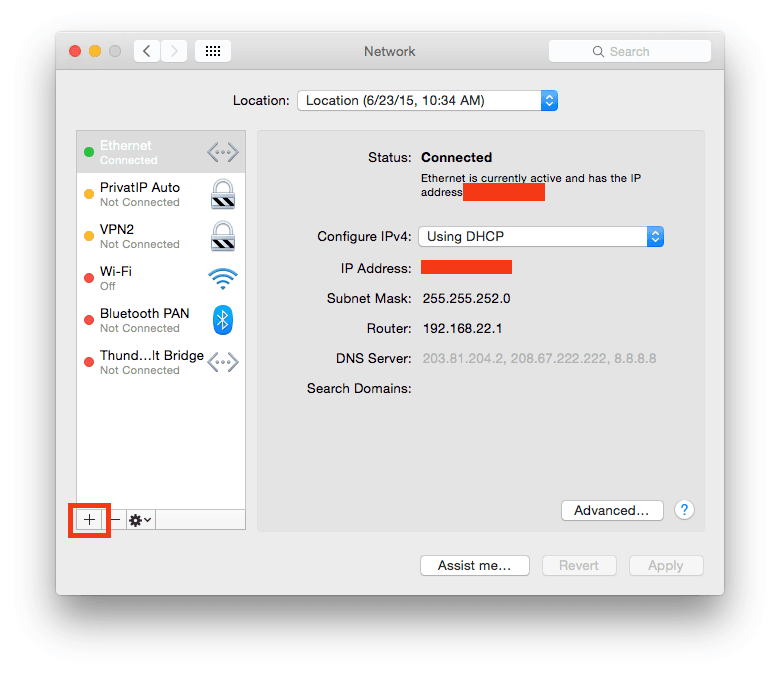Click the Ethernet arrows icon
780x675 pixels.
pos(222,152)
